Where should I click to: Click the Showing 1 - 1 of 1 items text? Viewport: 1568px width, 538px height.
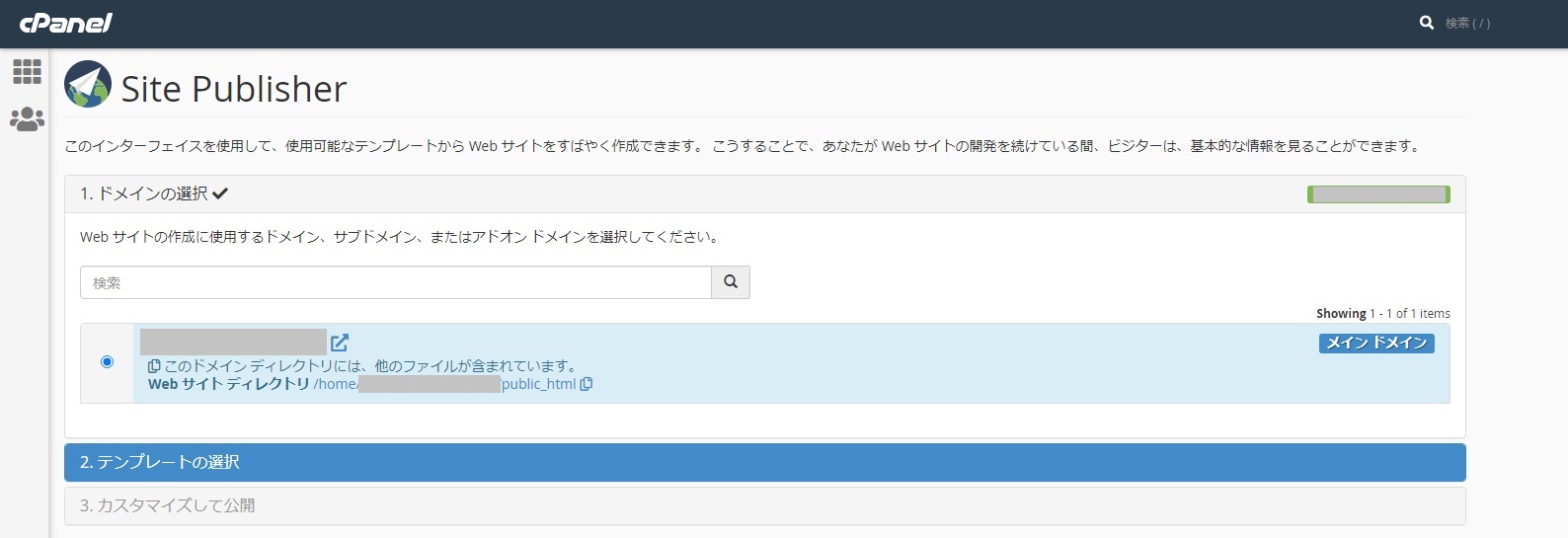(1382, 314)
